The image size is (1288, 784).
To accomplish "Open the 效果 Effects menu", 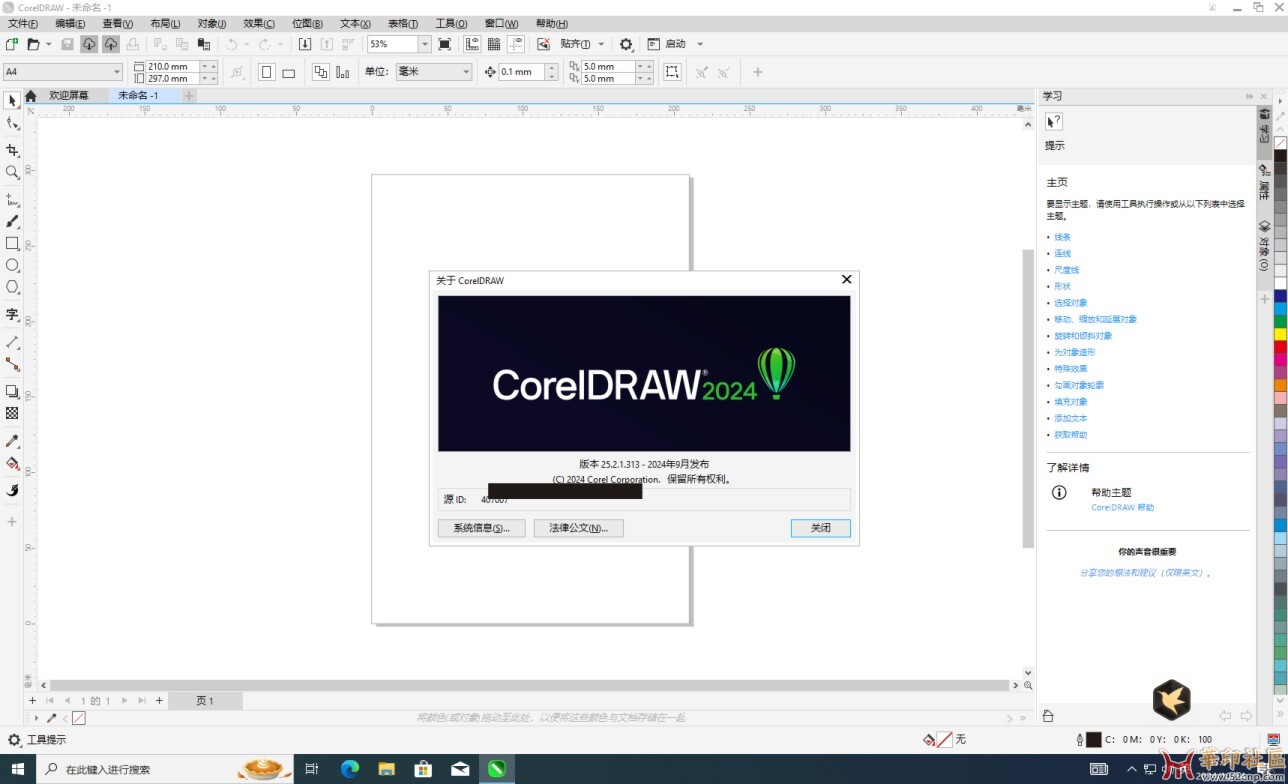I will click(x=259, y=23).
